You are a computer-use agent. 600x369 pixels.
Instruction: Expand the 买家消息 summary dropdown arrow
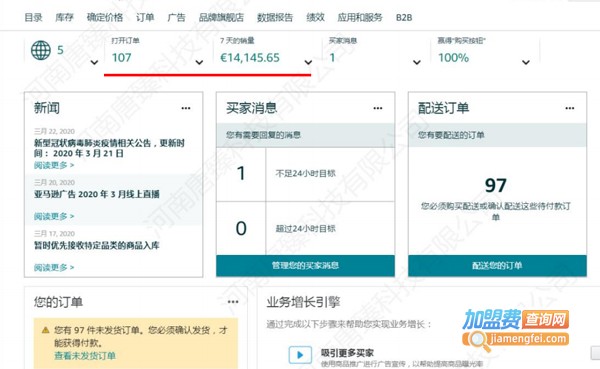[417, 62]
